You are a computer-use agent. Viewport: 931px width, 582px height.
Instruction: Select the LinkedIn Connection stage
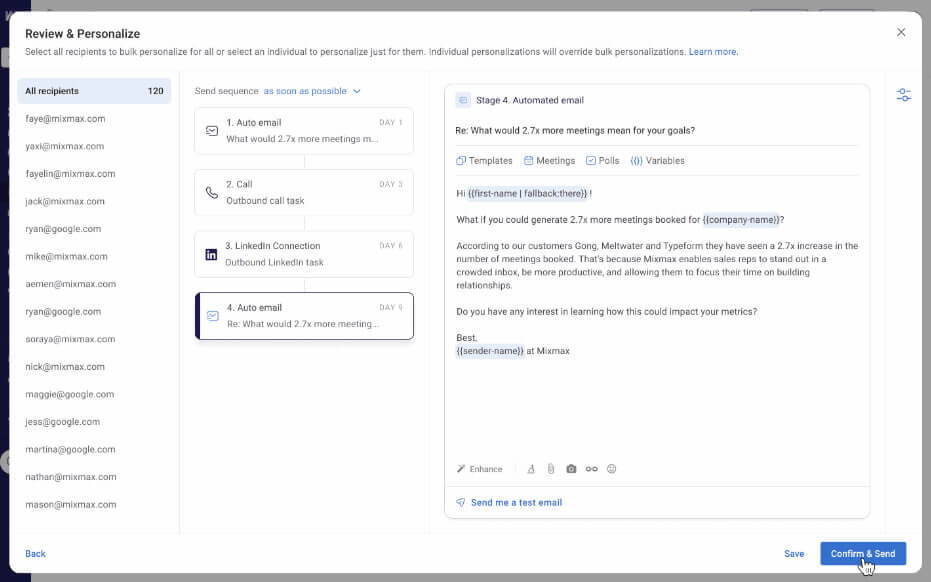[x=303, y=254]
